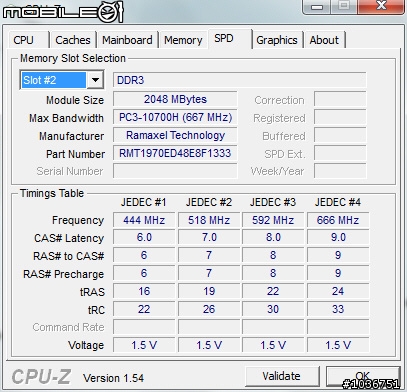
Task: Select the Memory tab
Action: [x=183, y=40]
